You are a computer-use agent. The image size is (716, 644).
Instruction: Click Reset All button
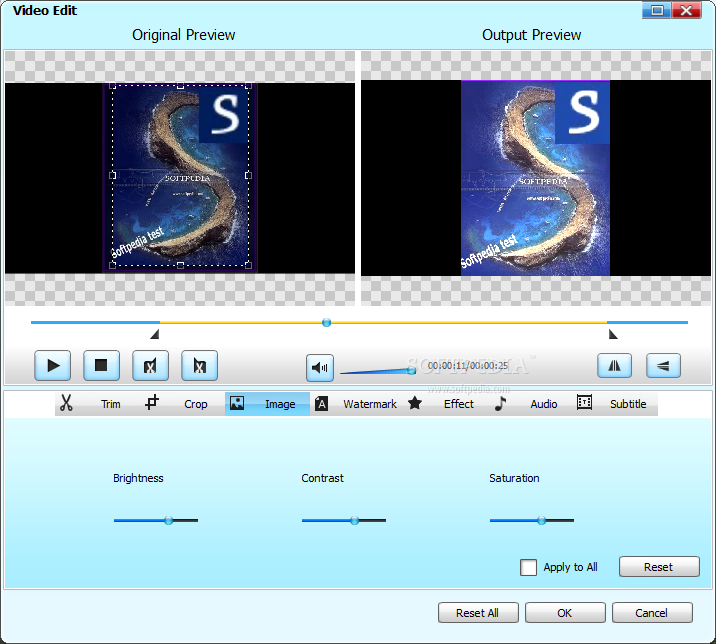pyautogui.click(x=478, y=612)
